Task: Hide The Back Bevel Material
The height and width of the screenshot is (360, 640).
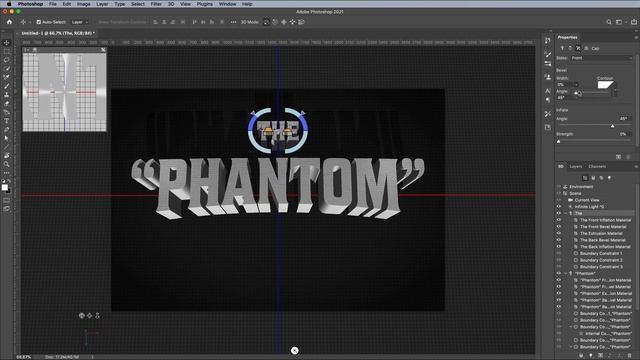Action: (x=559, y=240)
